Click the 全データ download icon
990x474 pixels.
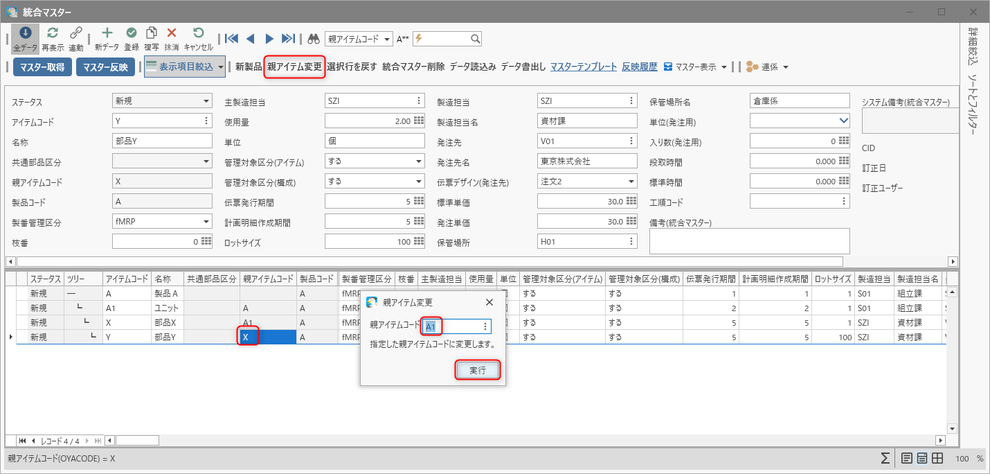(x=25, y=33)
